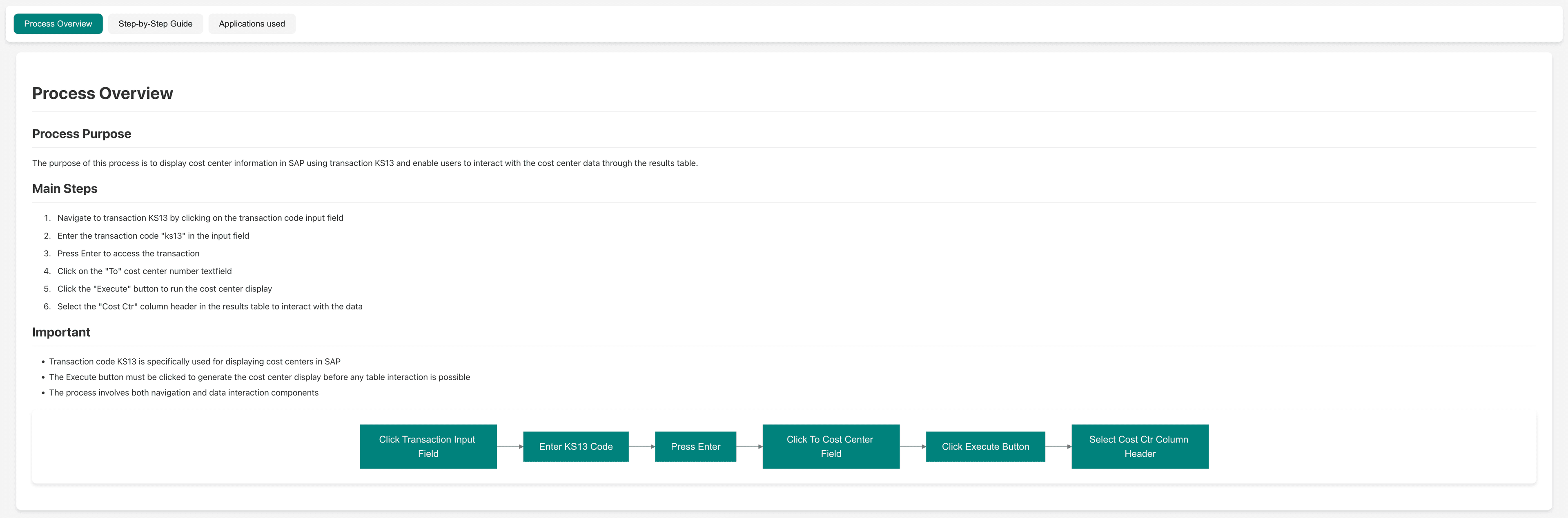The height and width of the screenshot is (518, 1568).
Task: Click the 'Click Execute Button' flowchart box
Action: [985, 446]
